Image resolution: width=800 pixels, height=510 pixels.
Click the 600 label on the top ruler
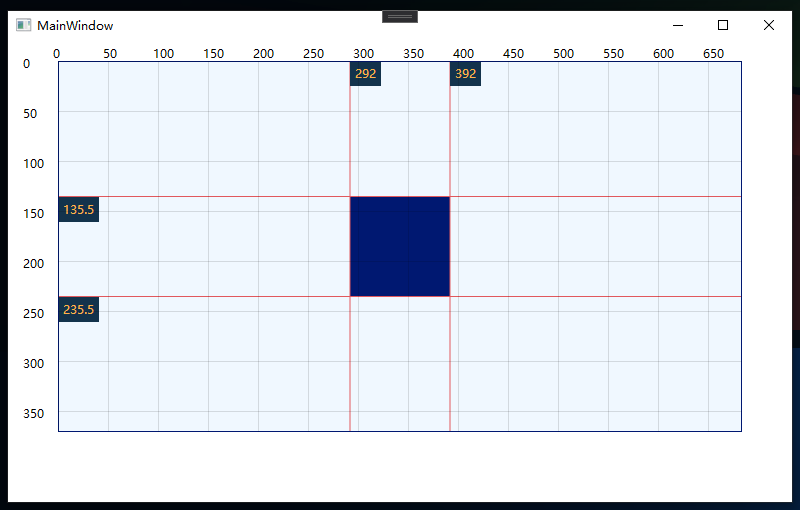(663, 54)
